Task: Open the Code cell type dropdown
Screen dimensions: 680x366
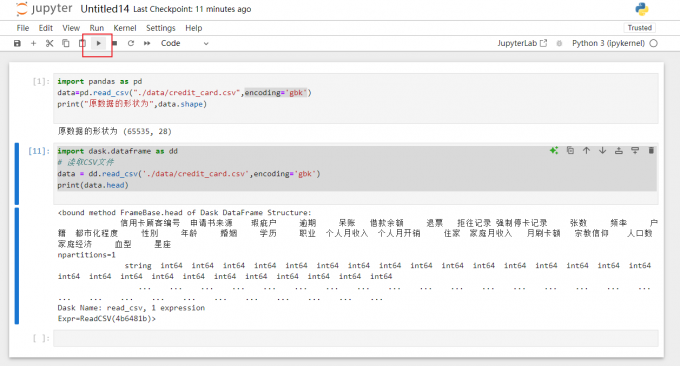Action: tap(184, 43)
